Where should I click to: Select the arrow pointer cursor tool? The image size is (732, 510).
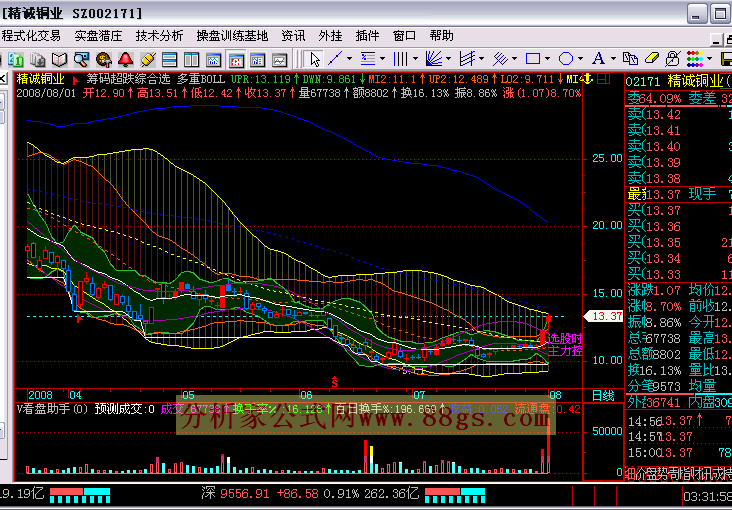tap(315, 59)
